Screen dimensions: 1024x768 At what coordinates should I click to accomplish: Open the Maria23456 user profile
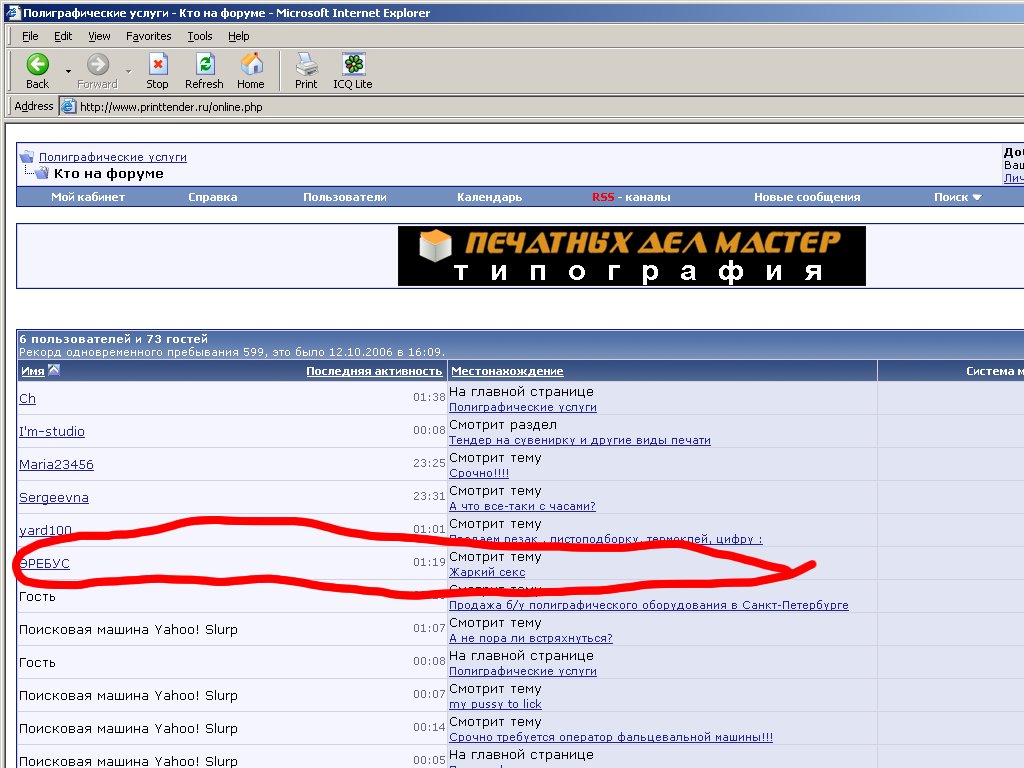click(x=56, y=464)
